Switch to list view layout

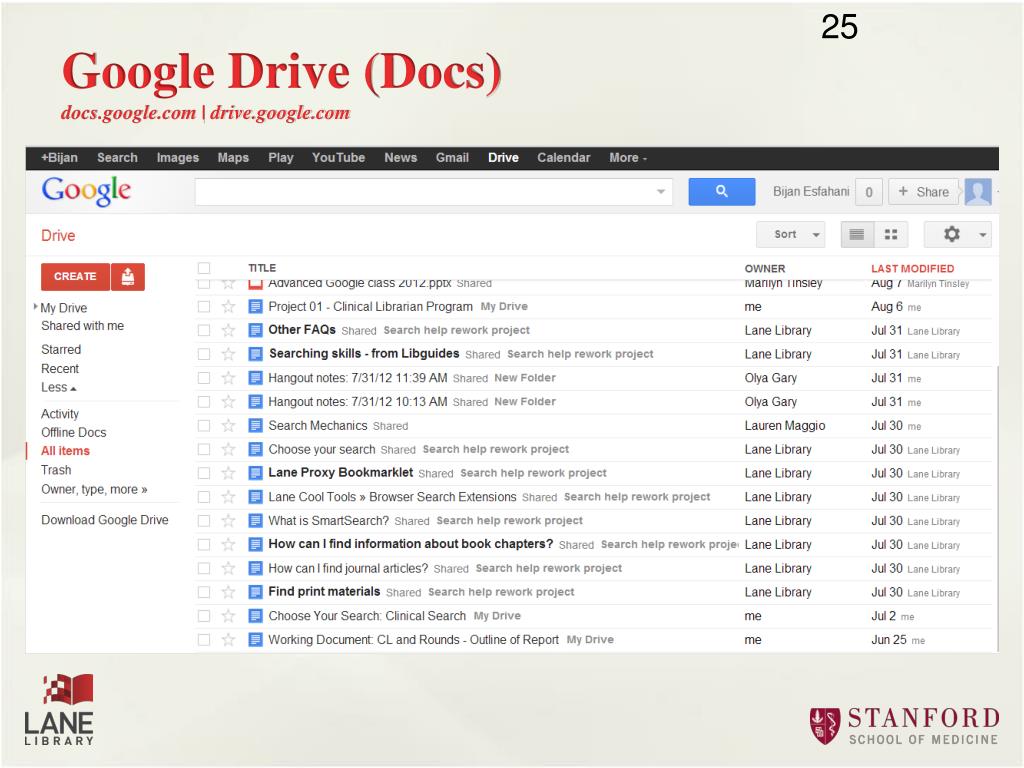point(856,235)
